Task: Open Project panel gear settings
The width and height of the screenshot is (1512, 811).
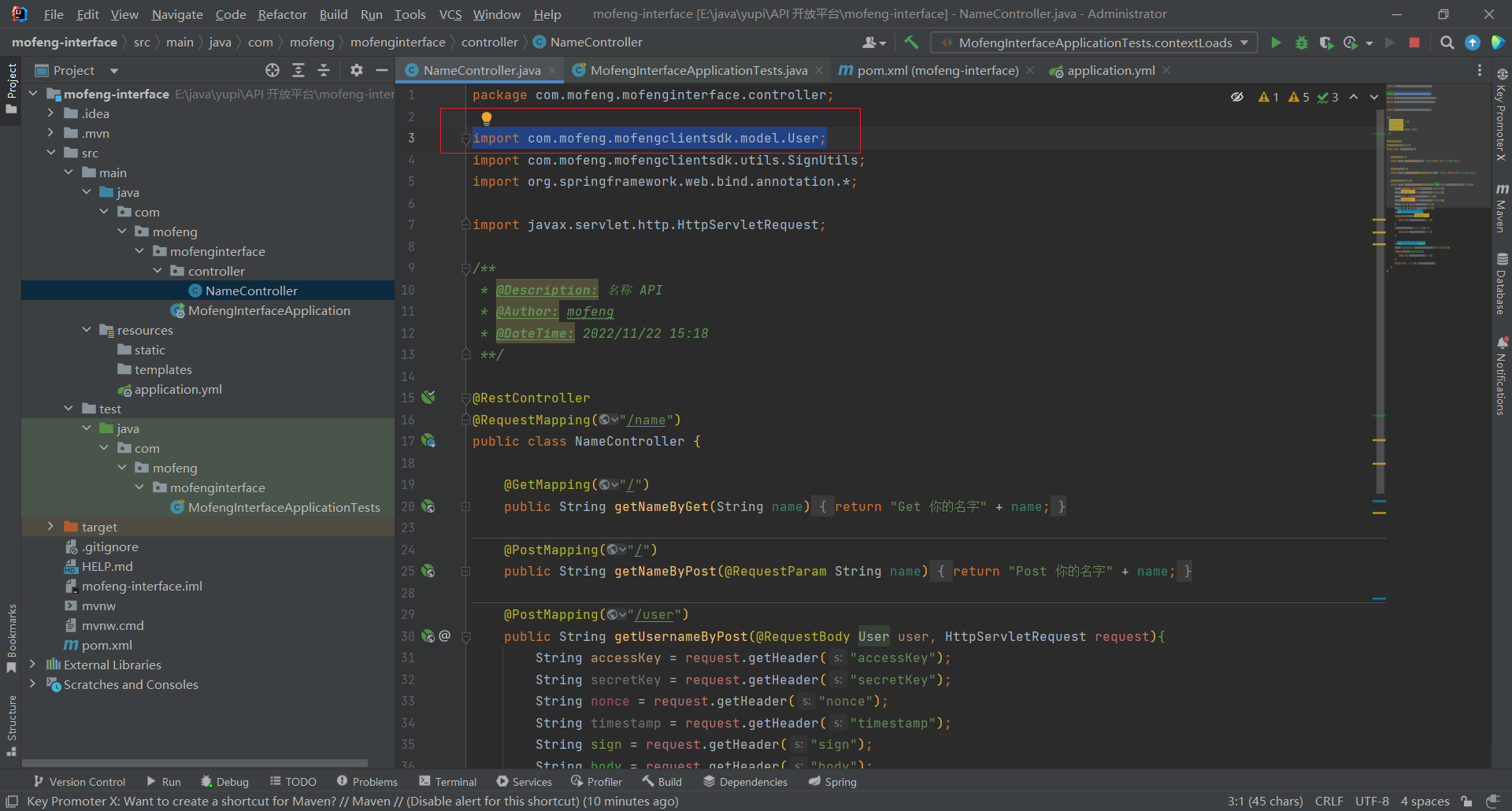Action: click(x=357, y=70)
